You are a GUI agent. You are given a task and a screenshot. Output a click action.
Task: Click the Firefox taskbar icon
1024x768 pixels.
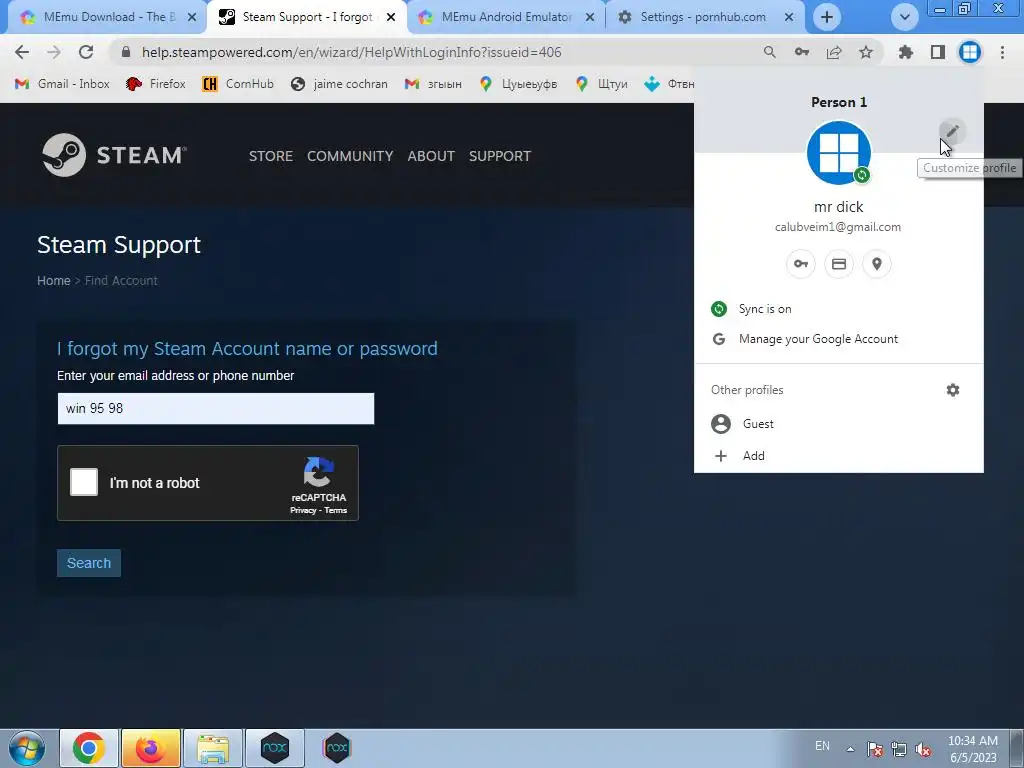[x=151, y=748]
